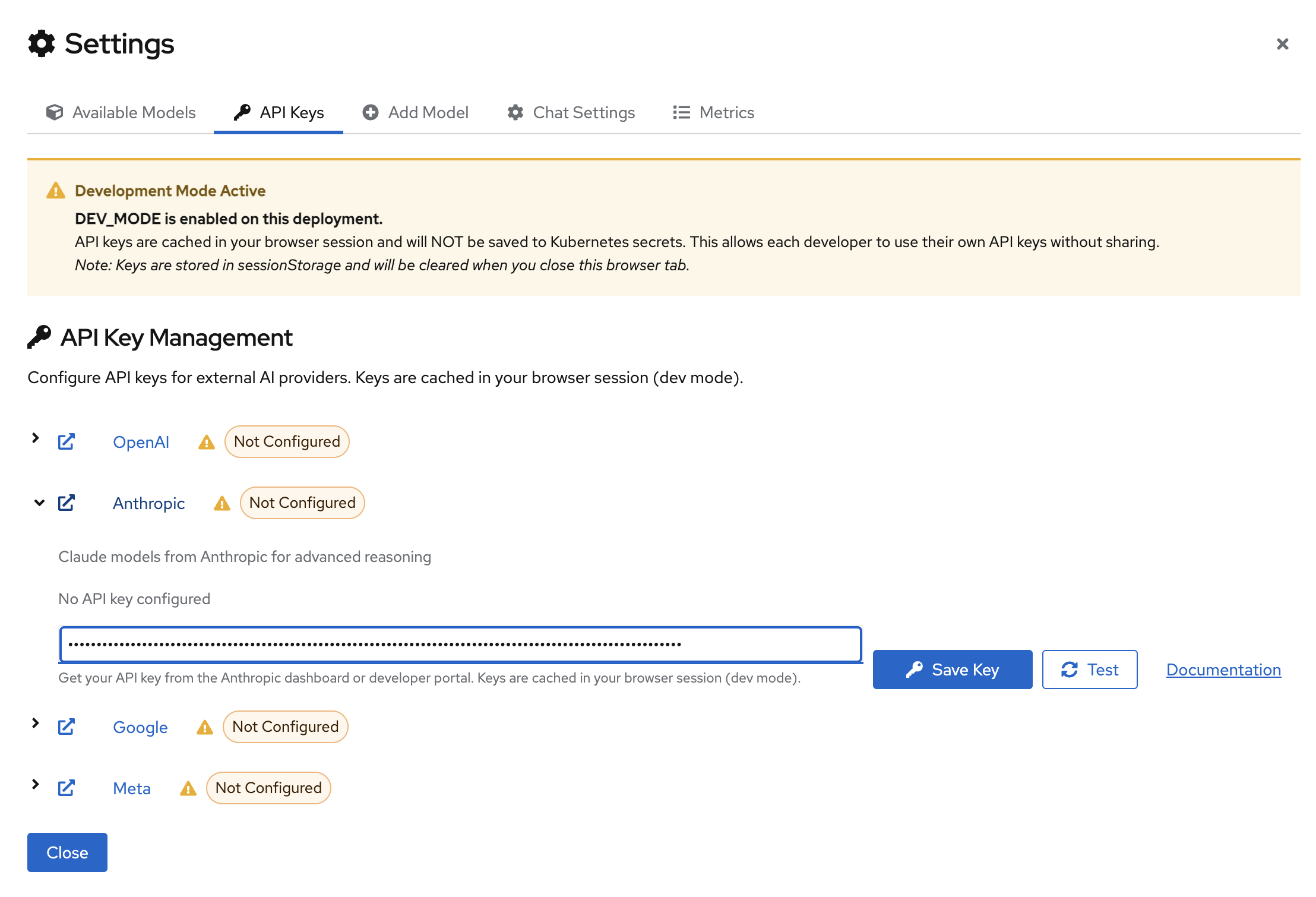Image resolution: width=1316 pixels, height=897 pixels.
Task: Collapse the Anthropic provider section
Action: [39, 503]
